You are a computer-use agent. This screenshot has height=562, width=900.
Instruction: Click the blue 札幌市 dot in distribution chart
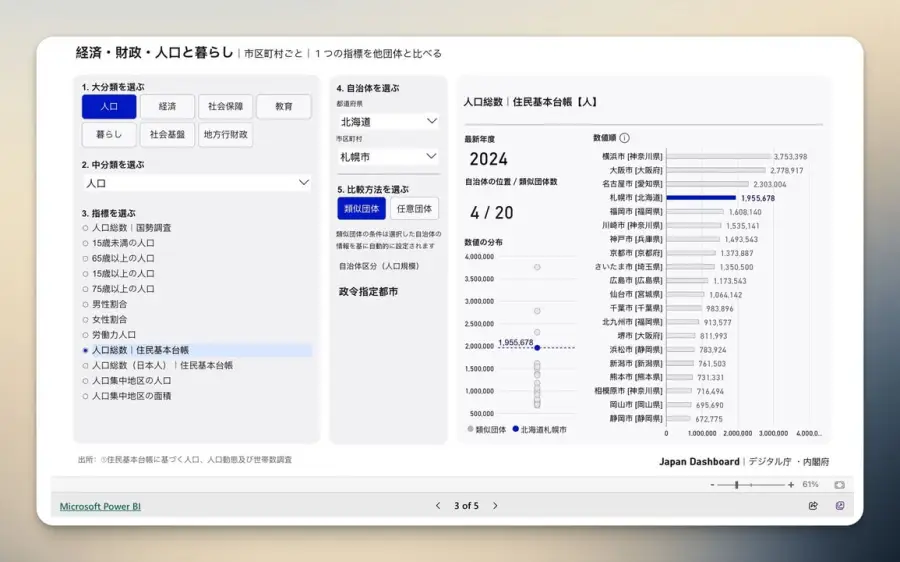tap(537, 348)
